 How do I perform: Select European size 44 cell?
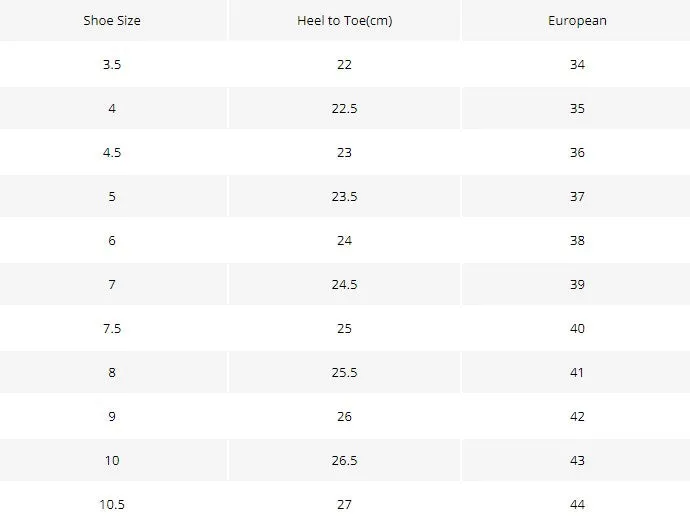tap(577, 504)
